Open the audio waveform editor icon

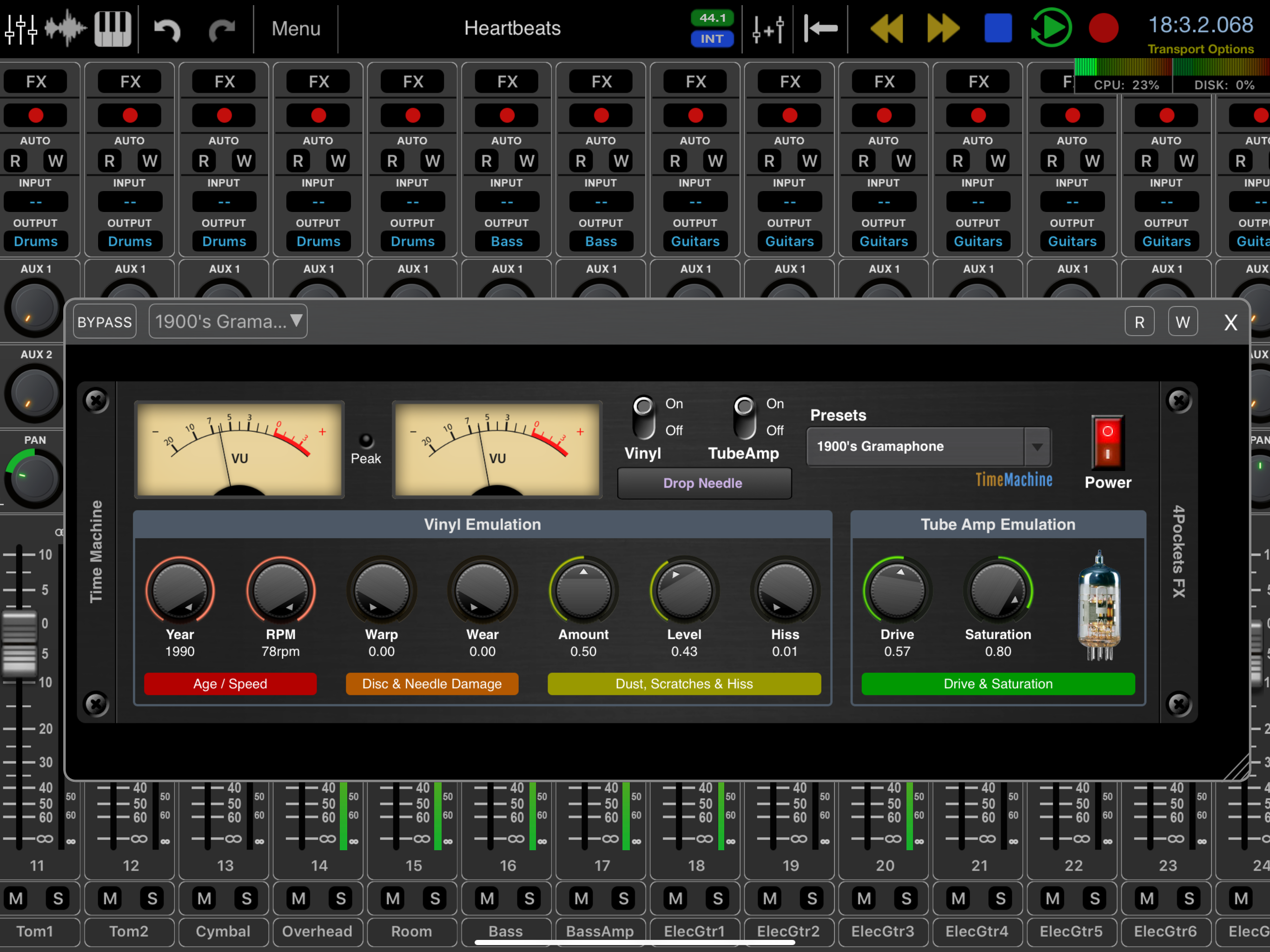coord(65,28)
